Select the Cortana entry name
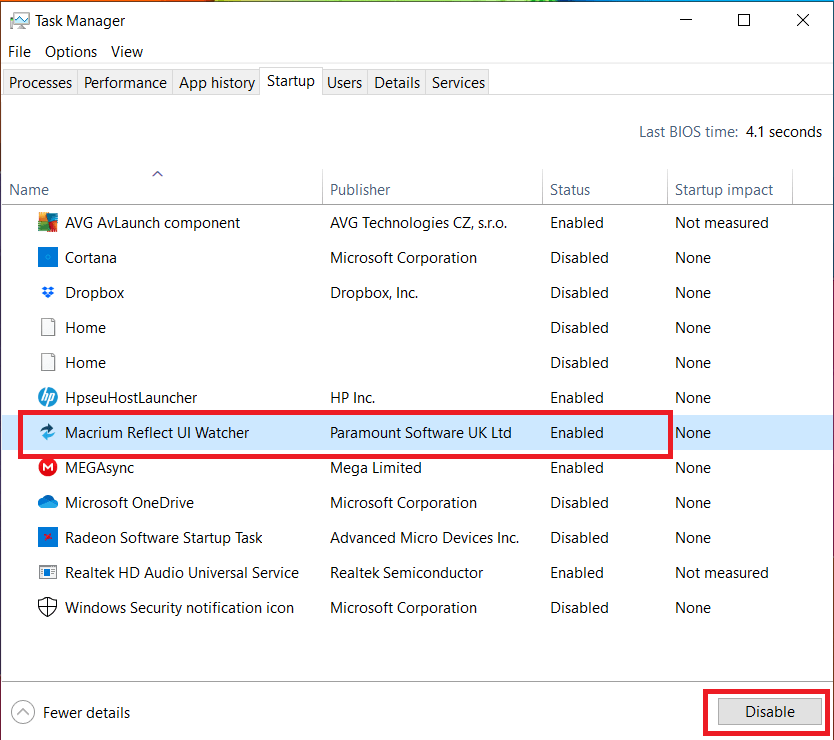The width and height of the screenshot is (834, 740). pos(91,257)
